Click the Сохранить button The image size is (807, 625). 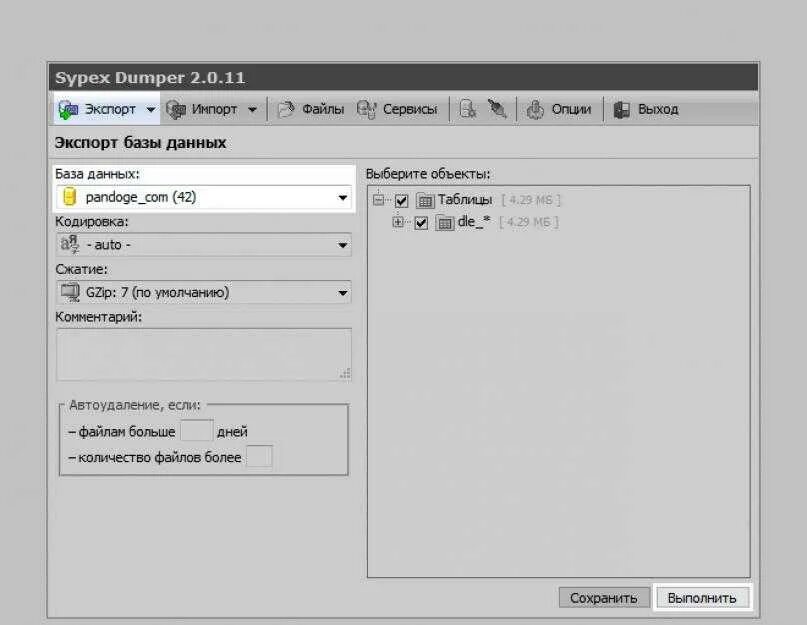click(x=604, y=598)
